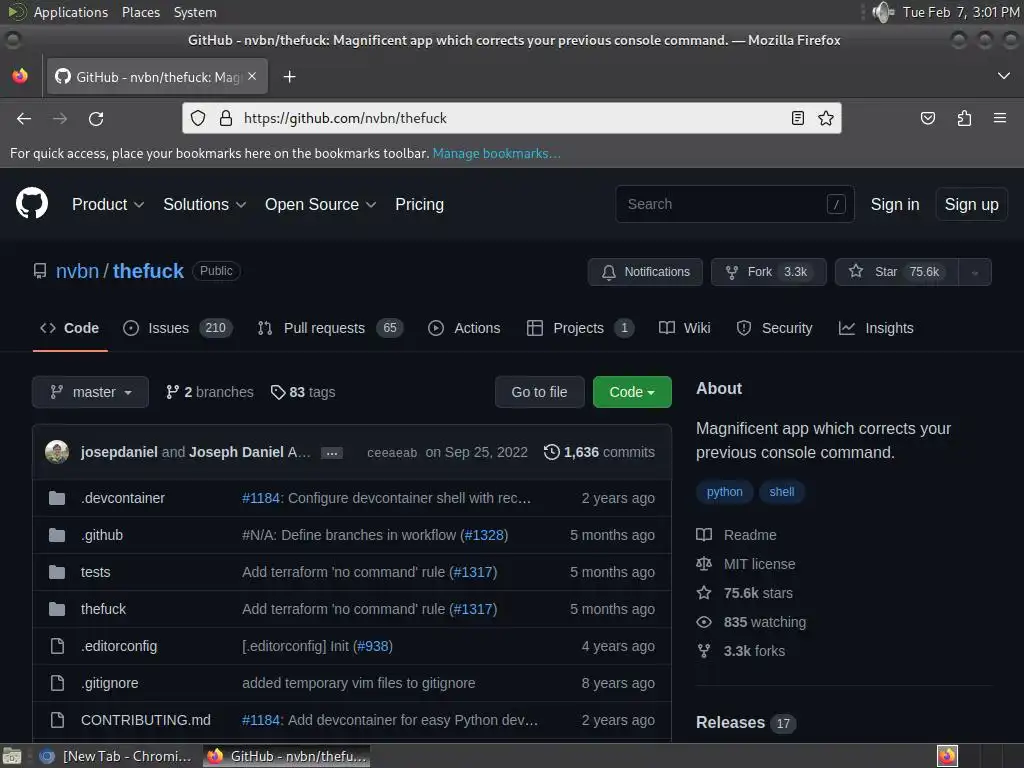Click the eye icon beside 835 watching
This screenshot has width=1024, height=768.
[x=704, y=622]
